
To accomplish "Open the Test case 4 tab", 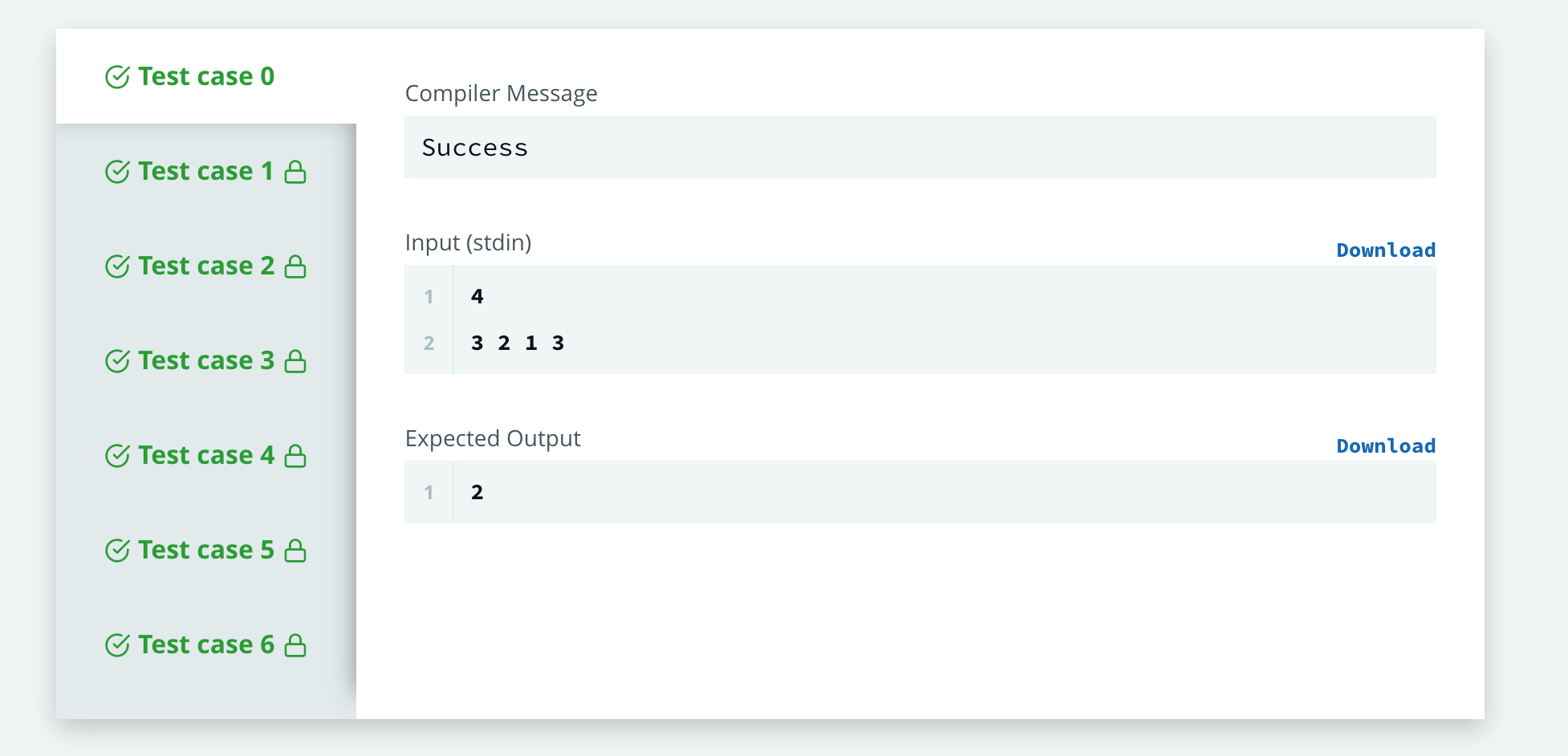I will pos(206,455).
